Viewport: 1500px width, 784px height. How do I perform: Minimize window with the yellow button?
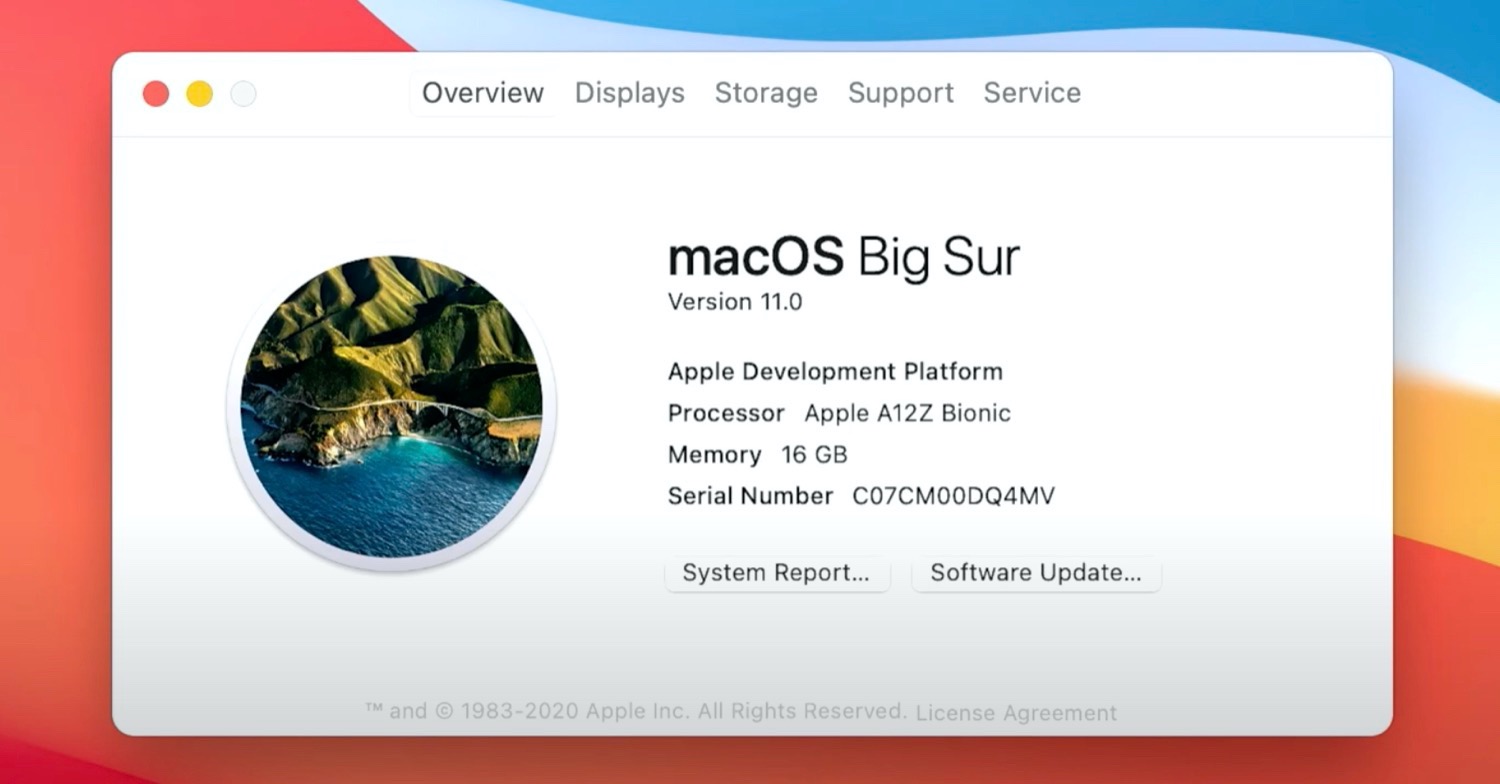click(x=199, y=94)
